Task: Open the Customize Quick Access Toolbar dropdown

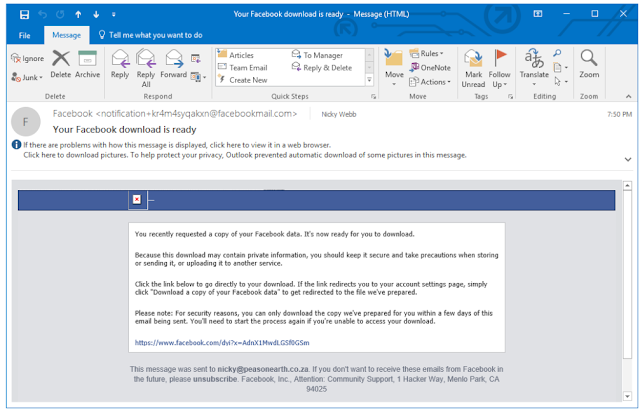Action: pyautogui.click(x=113, y=15)
